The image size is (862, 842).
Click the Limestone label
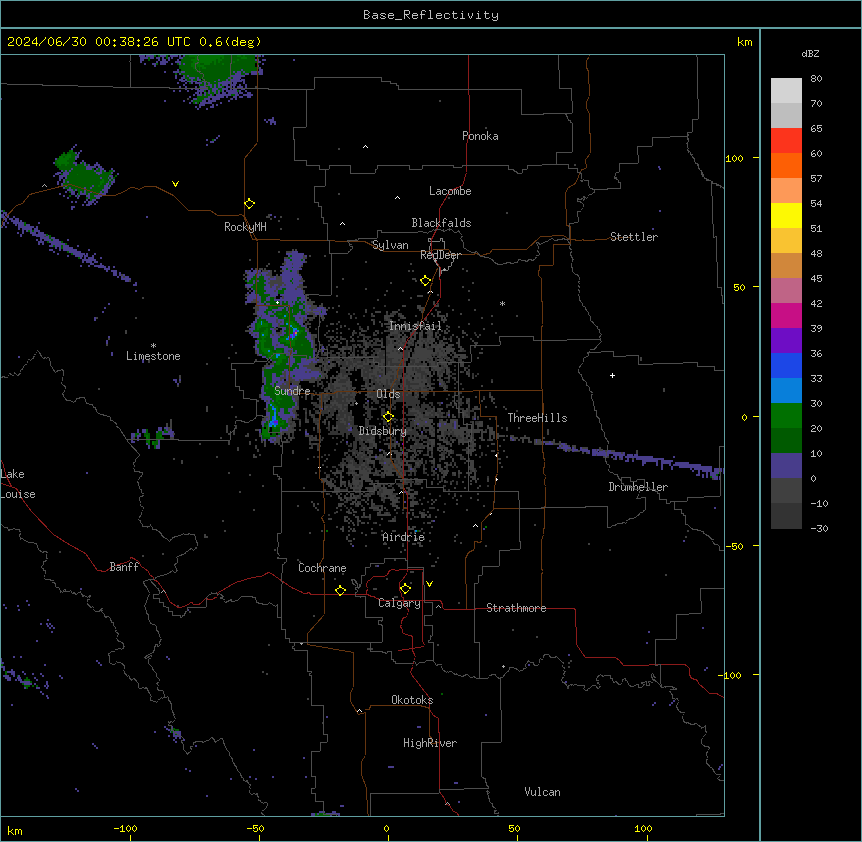(153, 356)
